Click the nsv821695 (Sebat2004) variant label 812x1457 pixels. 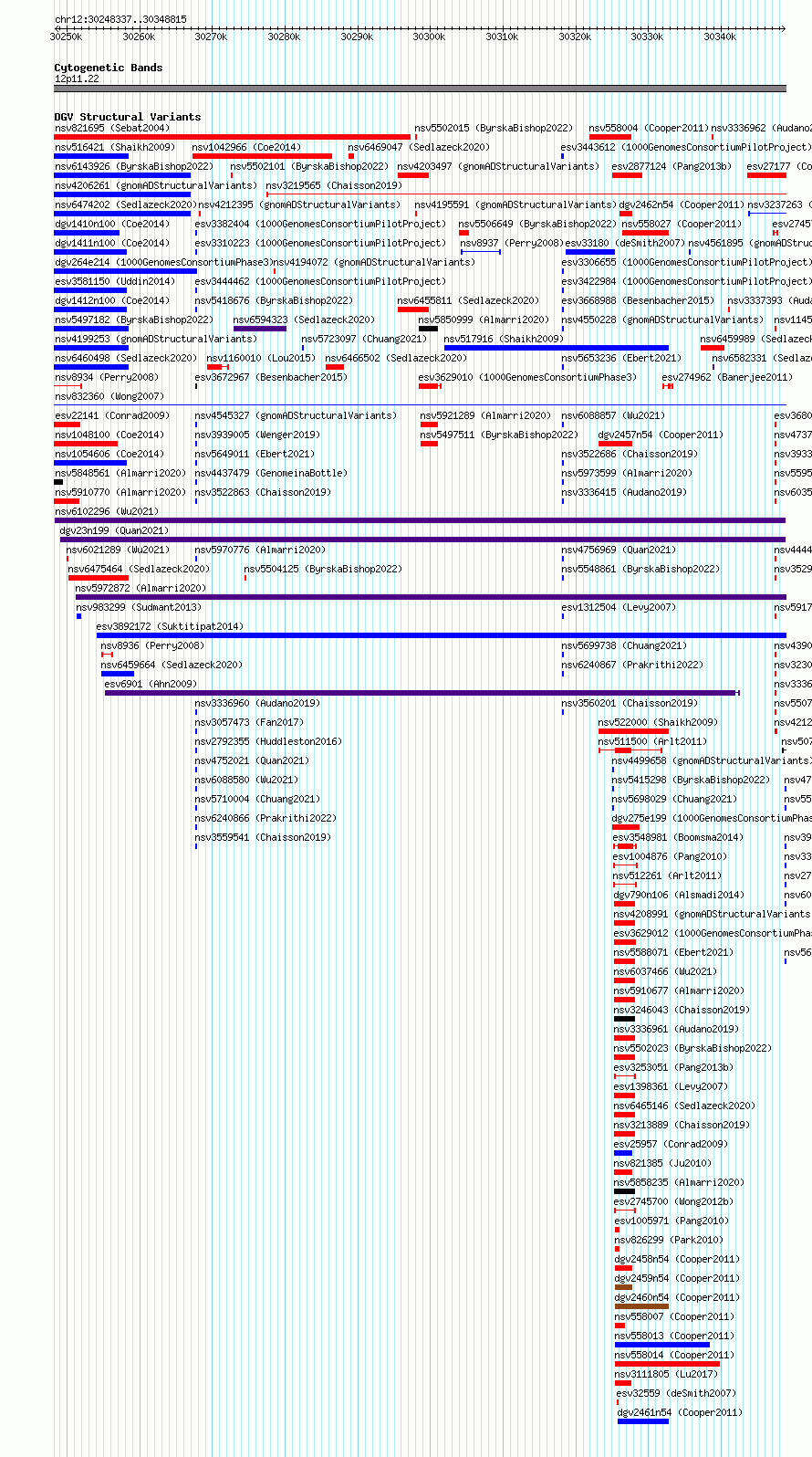pos(112,128)
